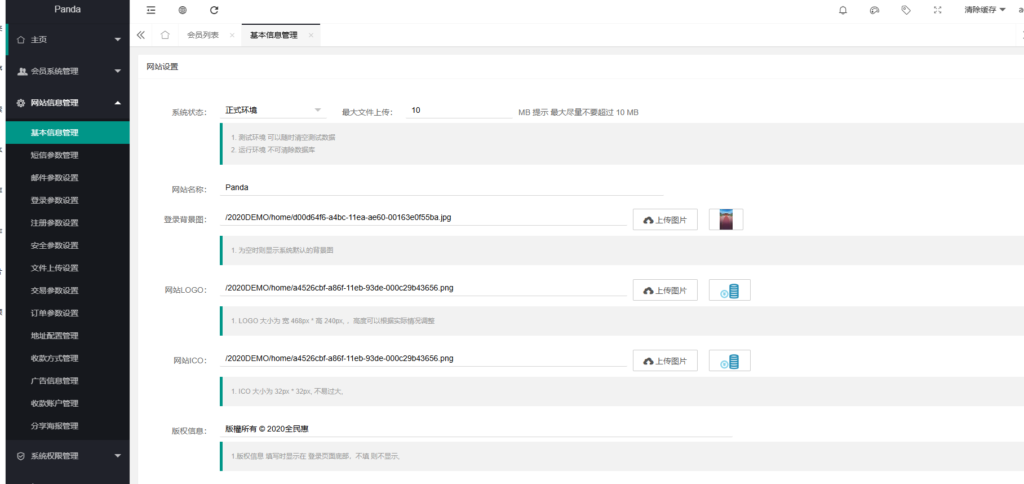Image resolution: width=1024 pixels, height=484 pixels.
Task: Click 上传图片 button for 登录背景图
Action: coord(665,220)
